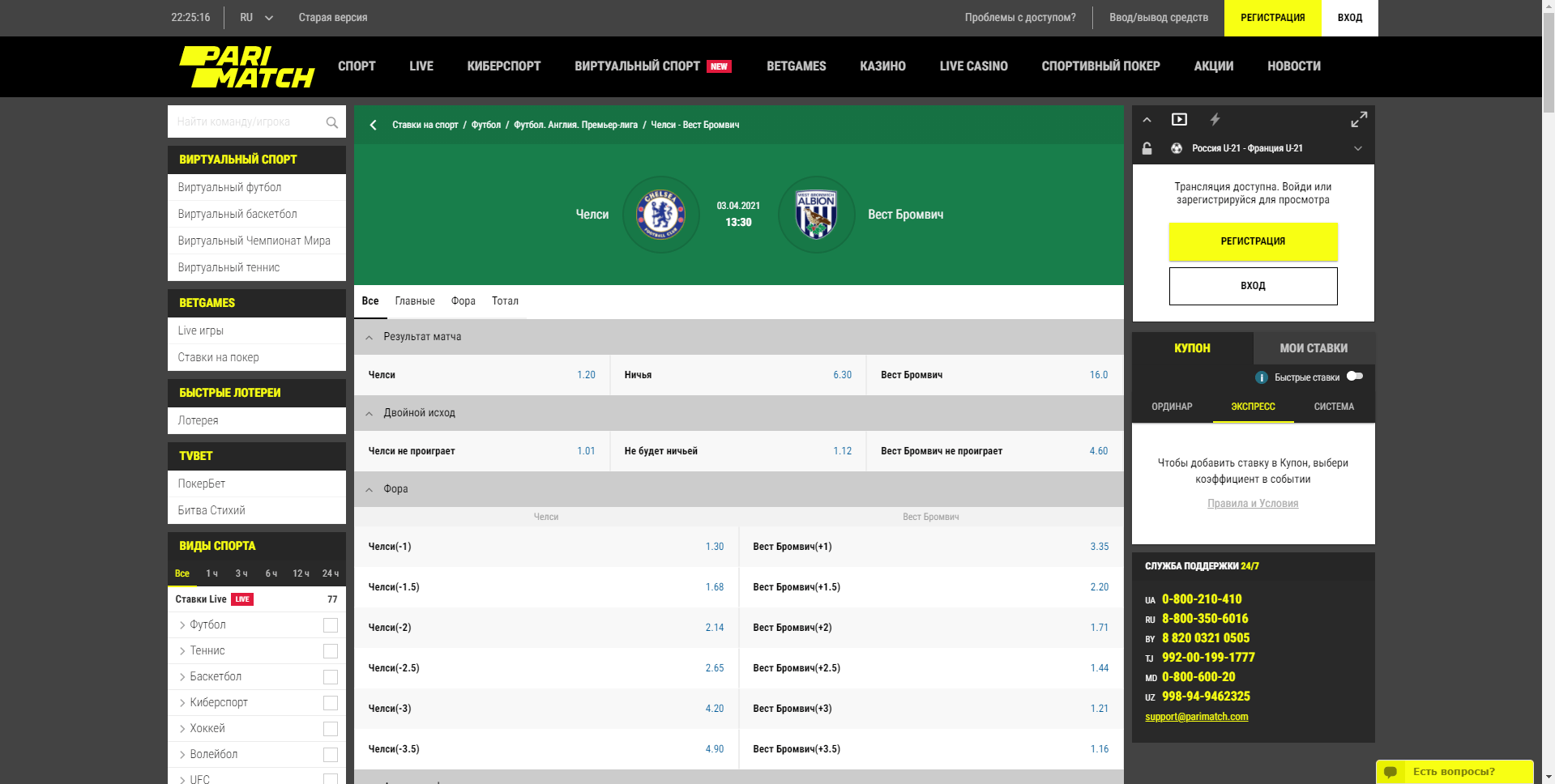The width and height of the screenshot is (1555, 784).
Task: Check the Хоккей checkbox
Action: pos(331,729)
